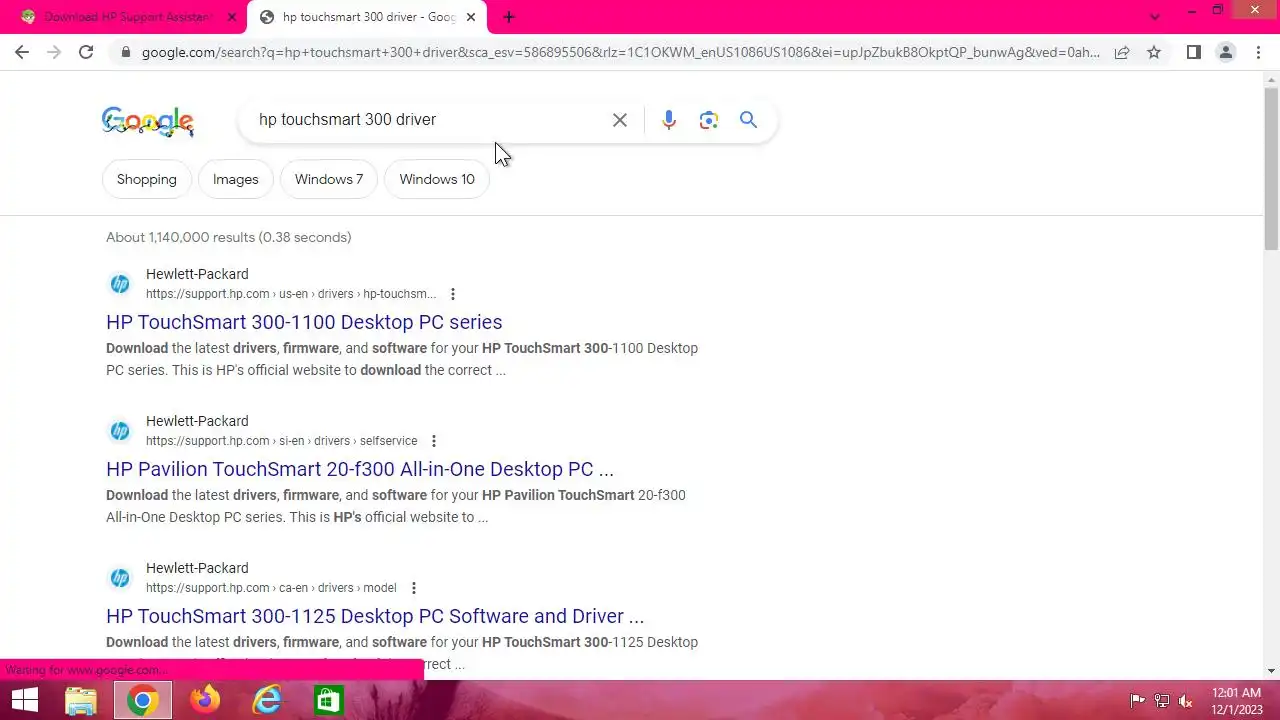Click support.hp.com si-en selfservice breadcrumb
Image resolution: width=1280 pixels, height=720 pixels.
[282, 441]
